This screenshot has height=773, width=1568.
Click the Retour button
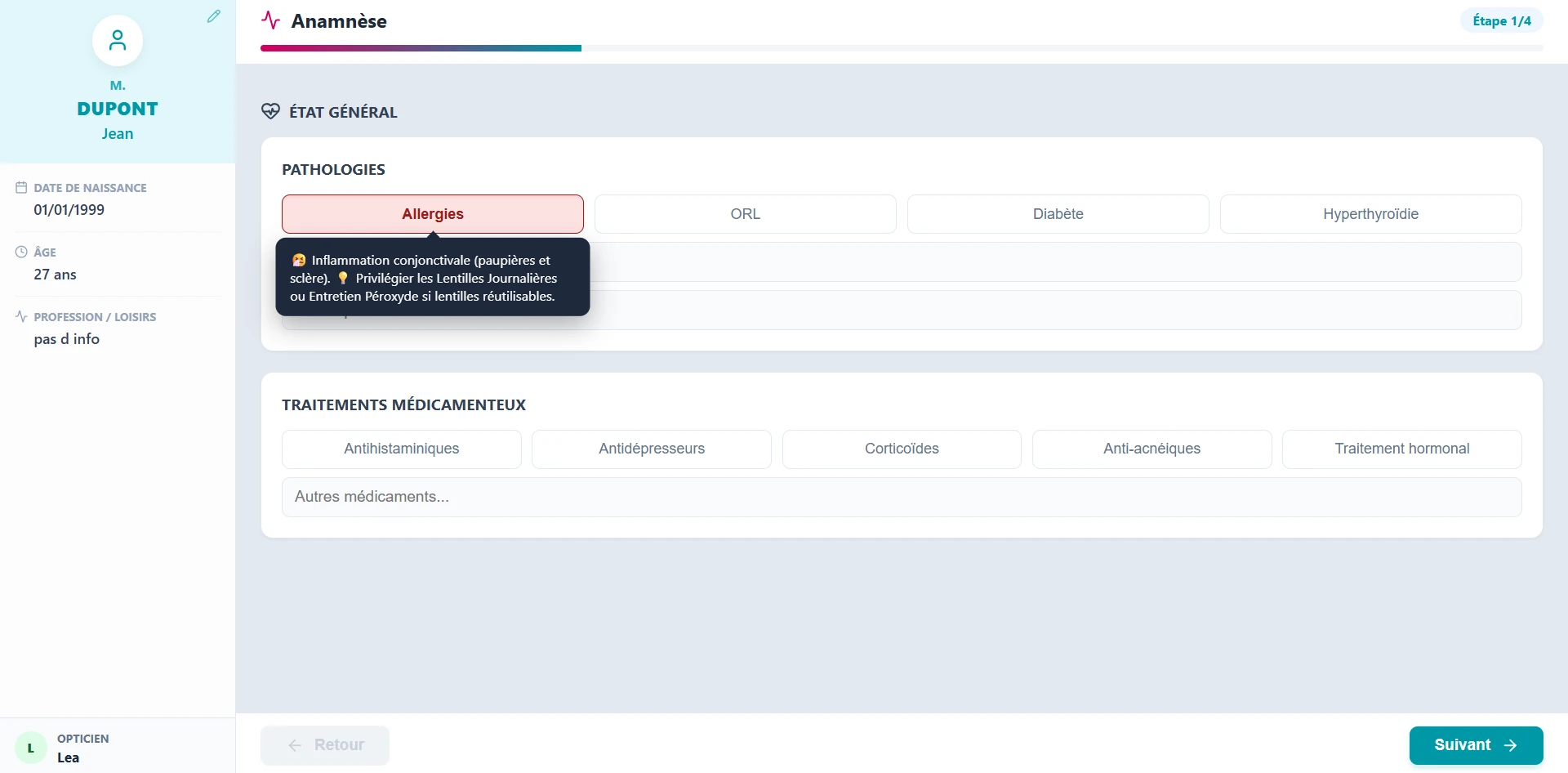coord(325,745)
